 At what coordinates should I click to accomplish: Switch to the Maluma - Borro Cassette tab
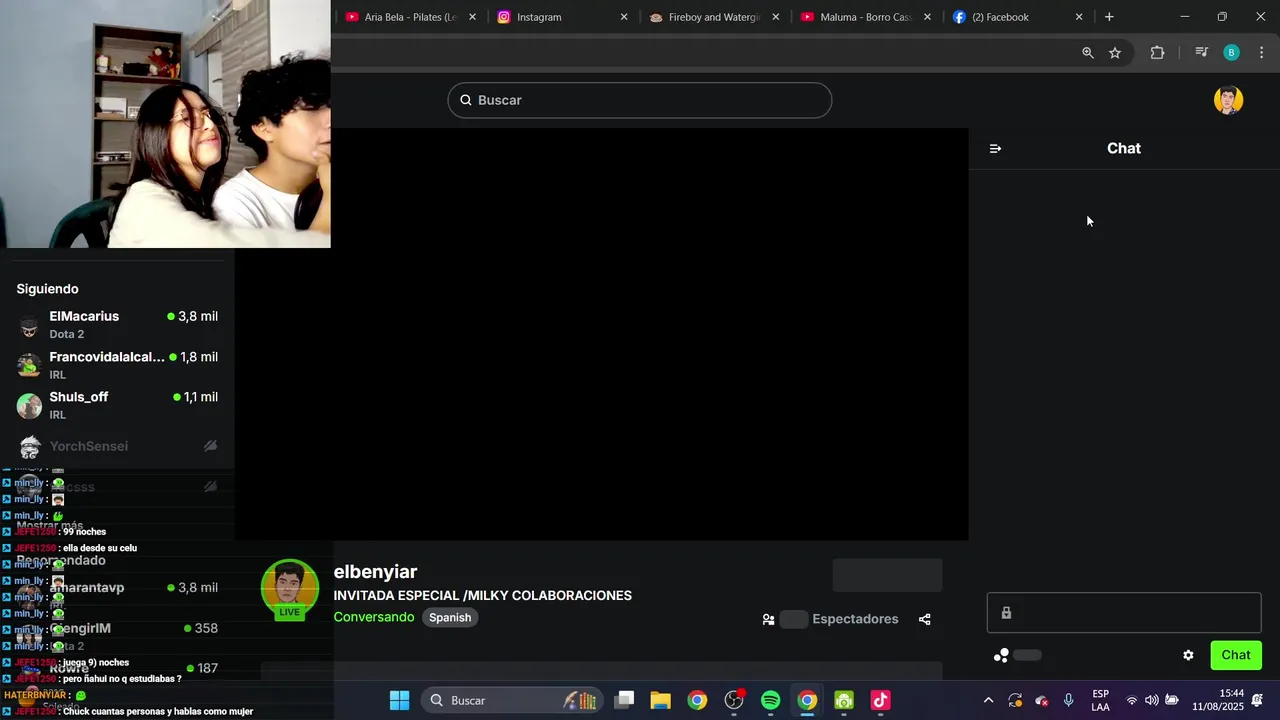(865, 17)
